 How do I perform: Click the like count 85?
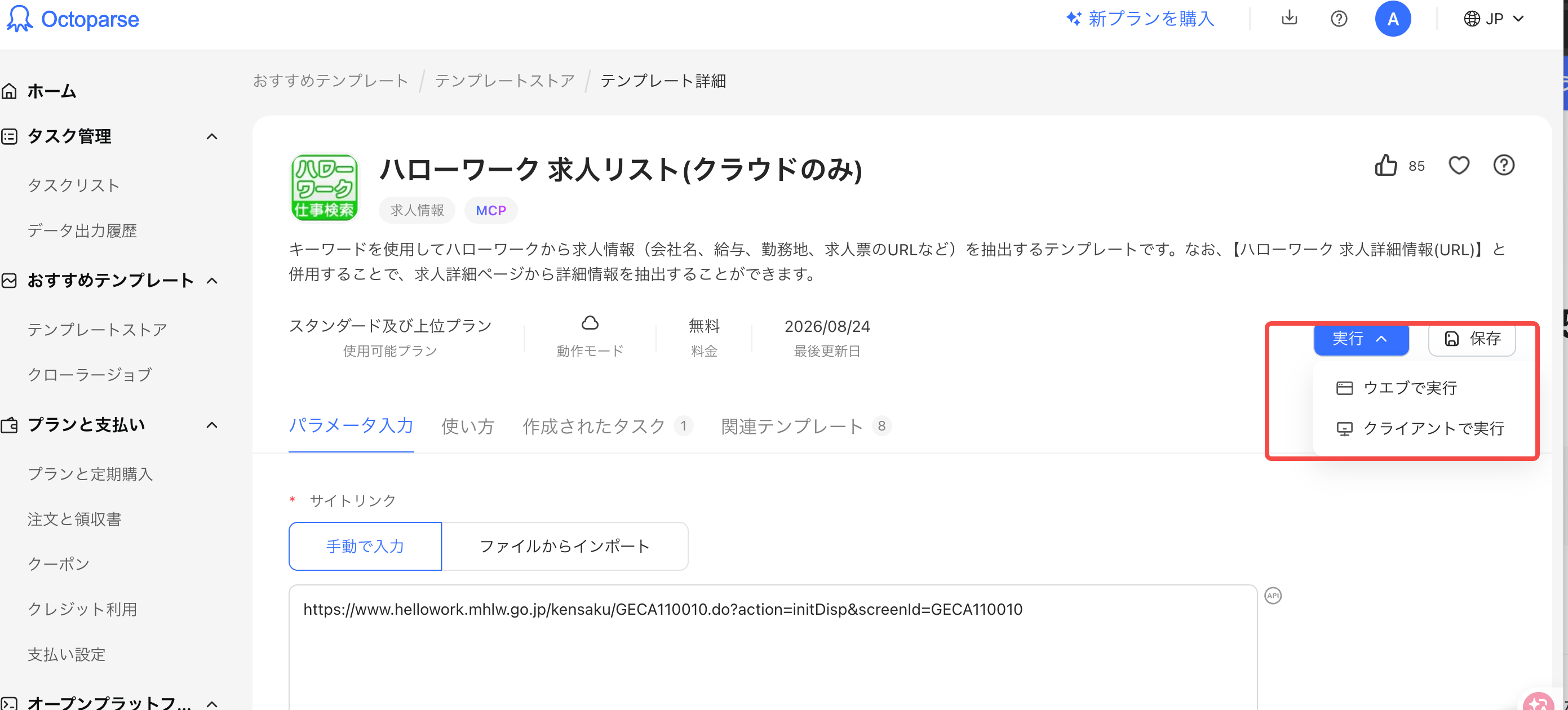pos(1416,166)
